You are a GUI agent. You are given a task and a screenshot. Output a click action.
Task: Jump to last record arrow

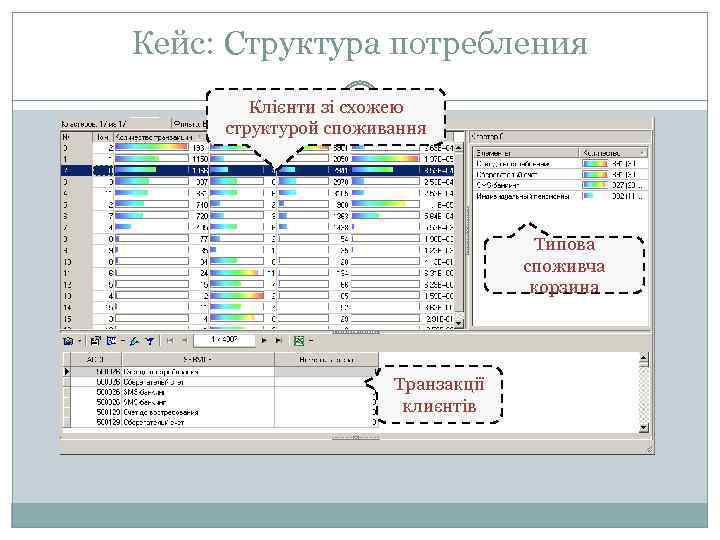tap(278, 340)
